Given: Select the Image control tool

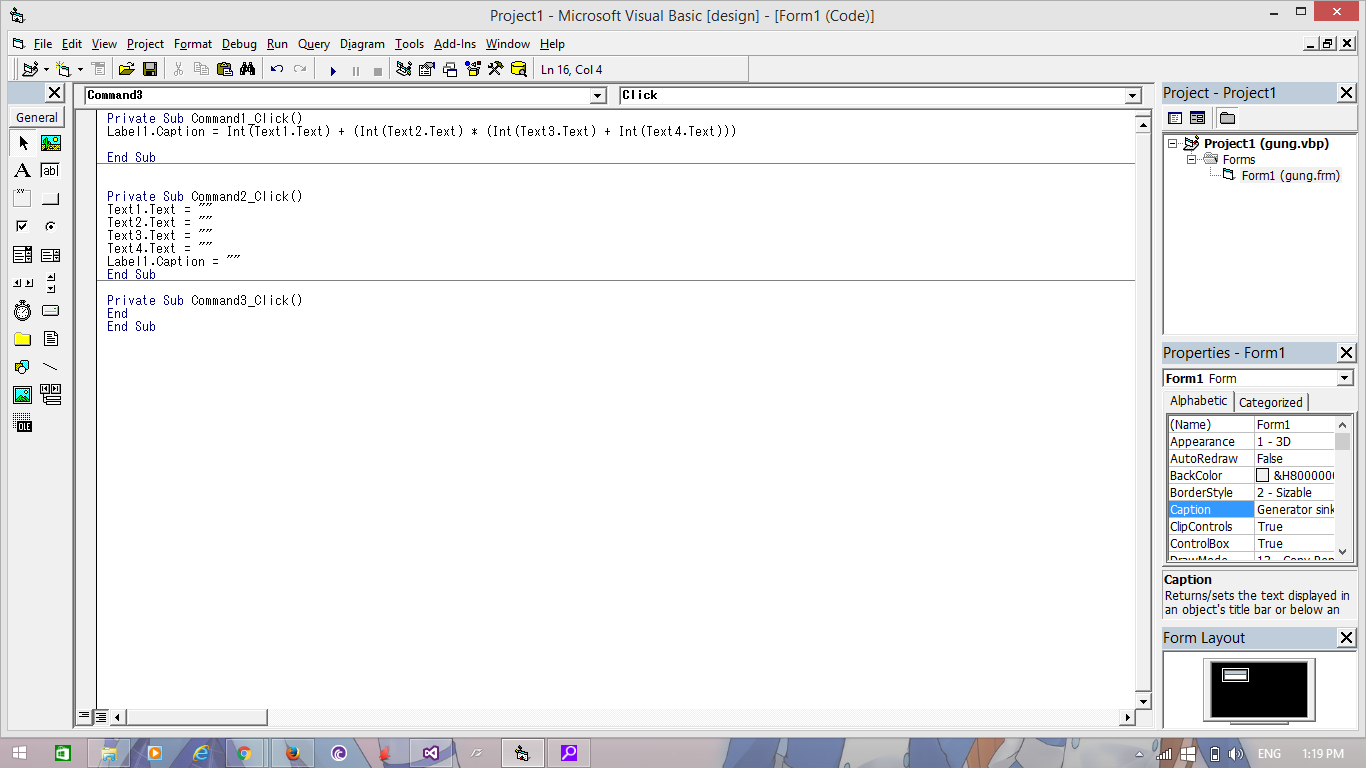Looking at the screenshot, I should pyautogui.click(x=23, y=395).
